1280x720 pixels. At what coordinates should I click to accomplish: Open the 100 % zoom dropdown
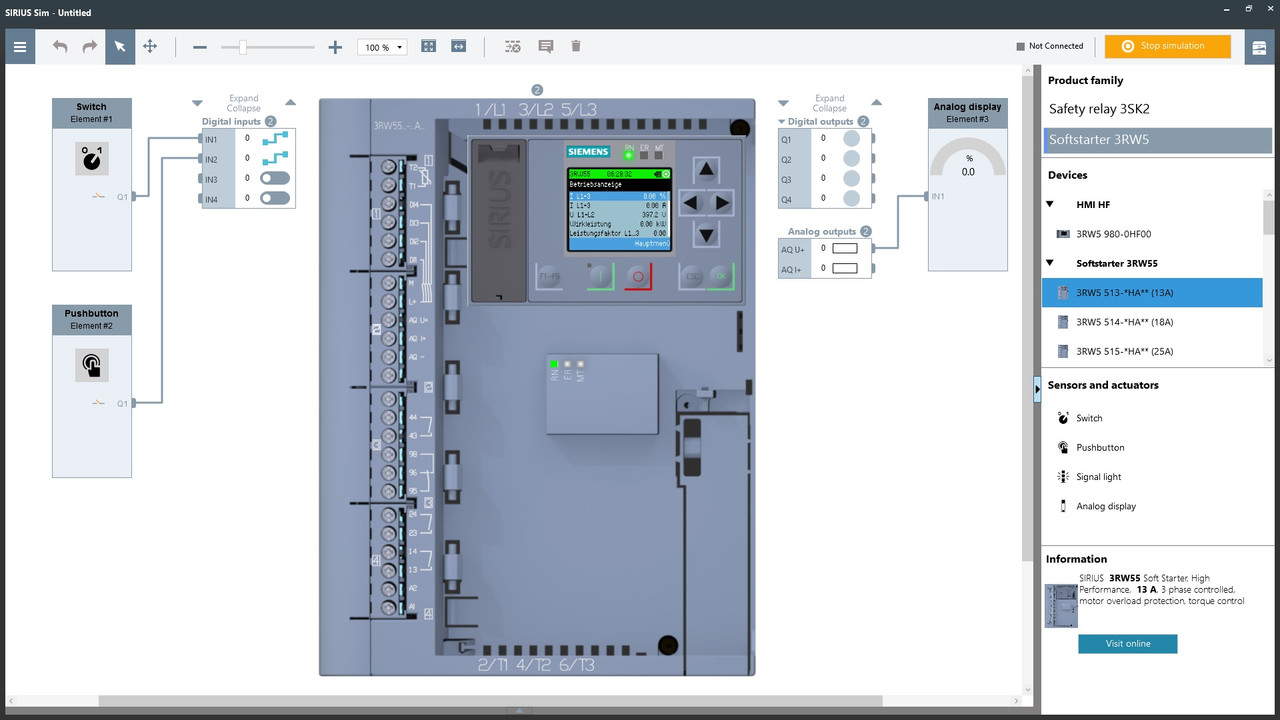click(383, 47)
